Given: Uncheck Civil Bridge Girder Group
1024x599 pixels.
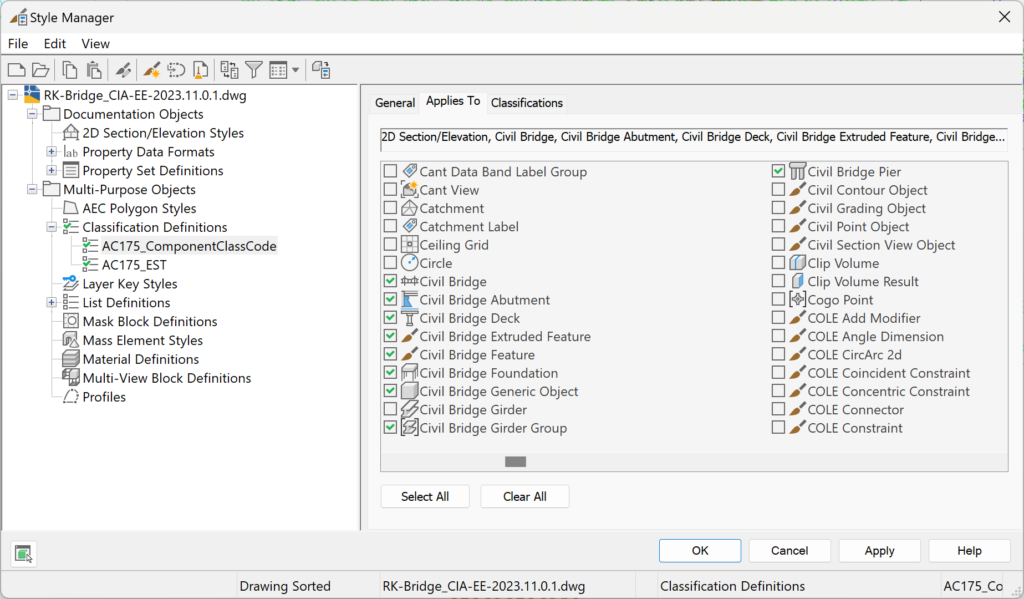Looking at the screenshot, I should tap(391, 428).
